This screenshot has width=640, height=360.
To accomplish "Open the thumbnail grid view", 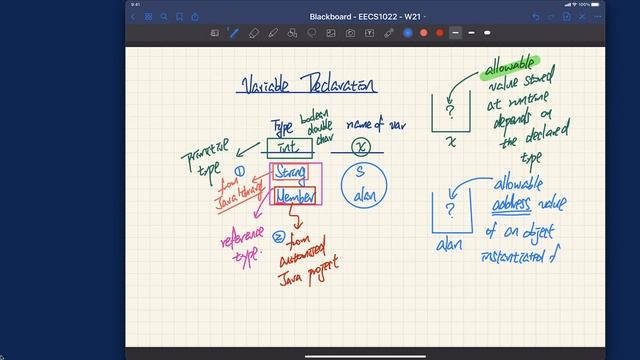I will click(x=148, y=17).
